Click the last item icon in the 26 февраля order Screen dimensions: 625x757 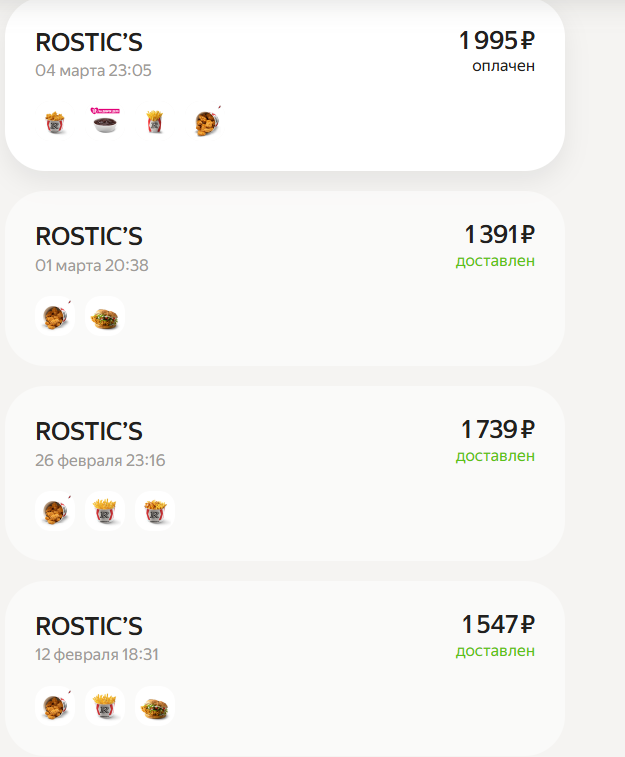click(155, 512)
